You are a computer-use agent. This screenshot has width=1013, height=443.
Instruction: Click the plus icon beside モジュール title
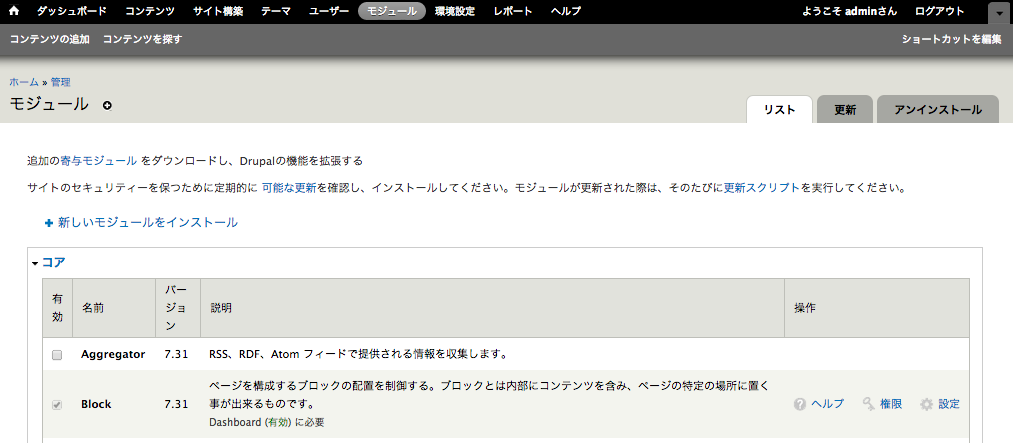tap(107, 105)
